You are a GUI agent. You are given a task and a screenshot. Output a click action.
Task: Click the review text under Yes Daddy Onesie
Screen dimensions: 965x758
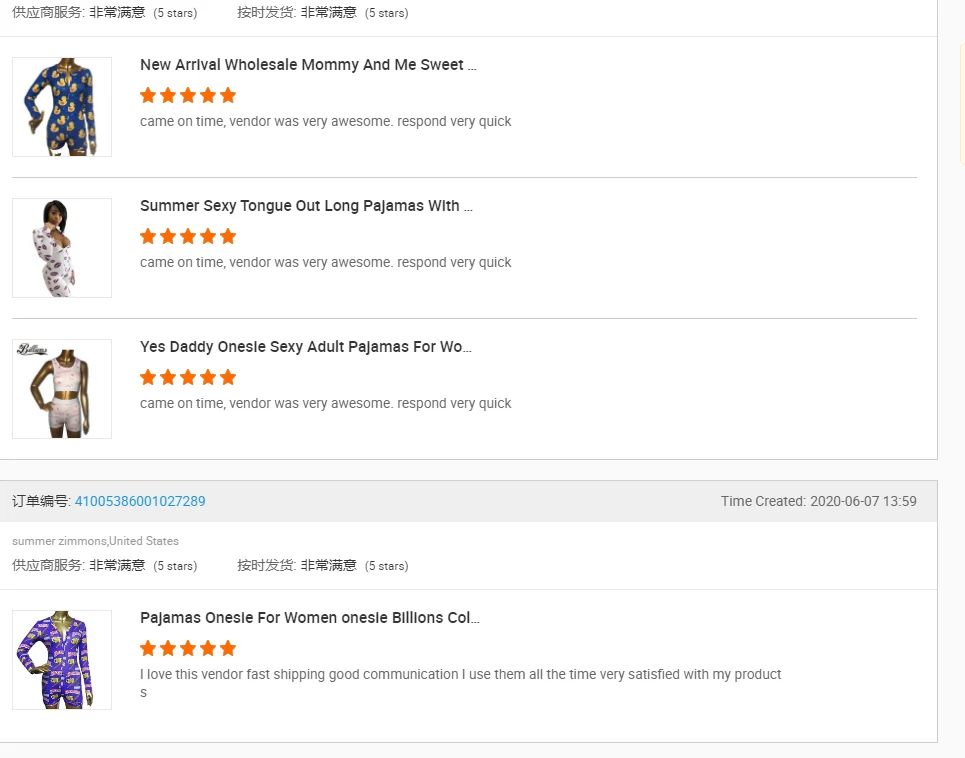[x=325, y=404]
